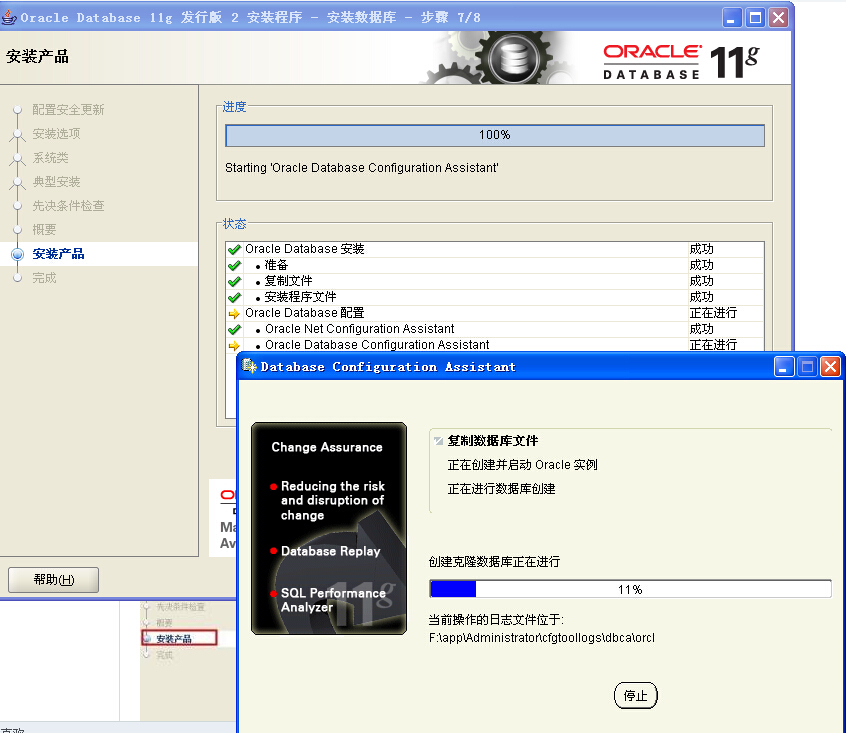
Task: Click the Oracle Database 配置 row label
Action: (305, 313)
